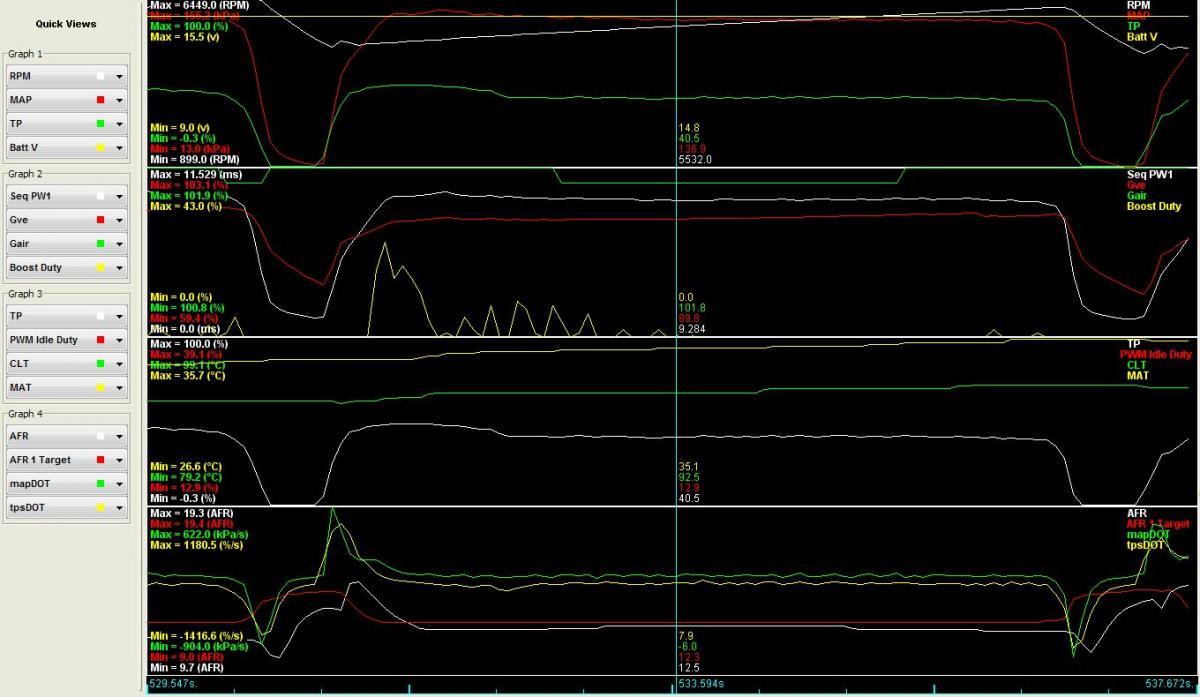Screen dimensions: 1200x697
Task: Click the yellow swatch beside tpsDOT
Action: [x=101, y=508]
